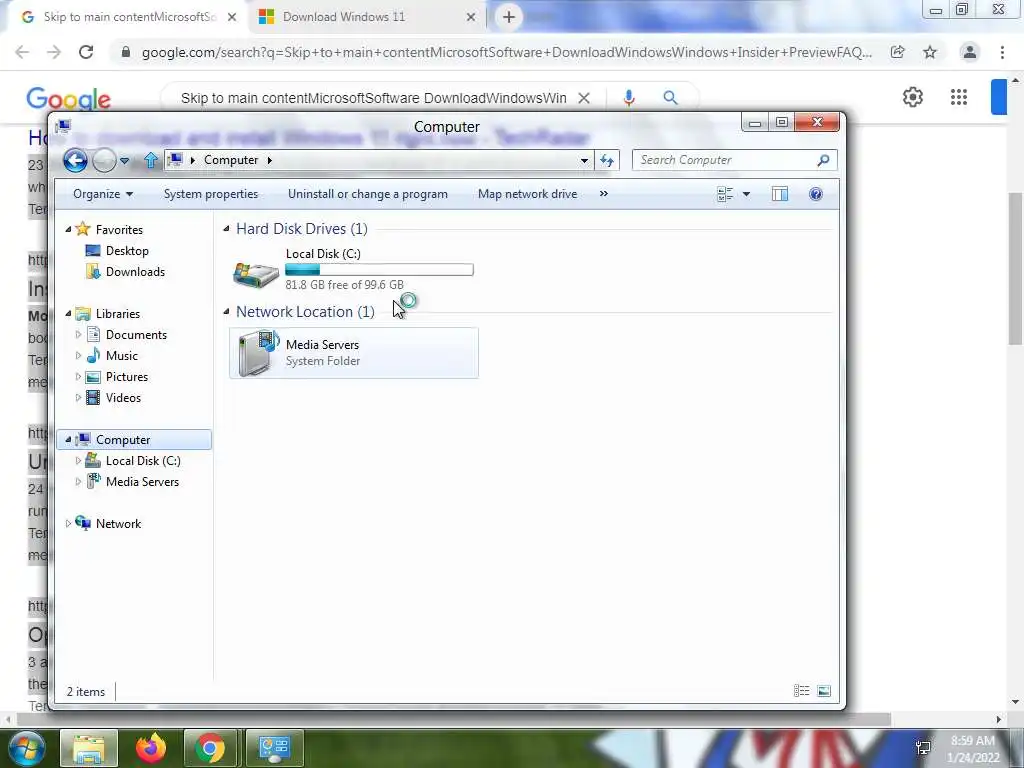Open Google quick settings gear

click(x=913, y=97)
